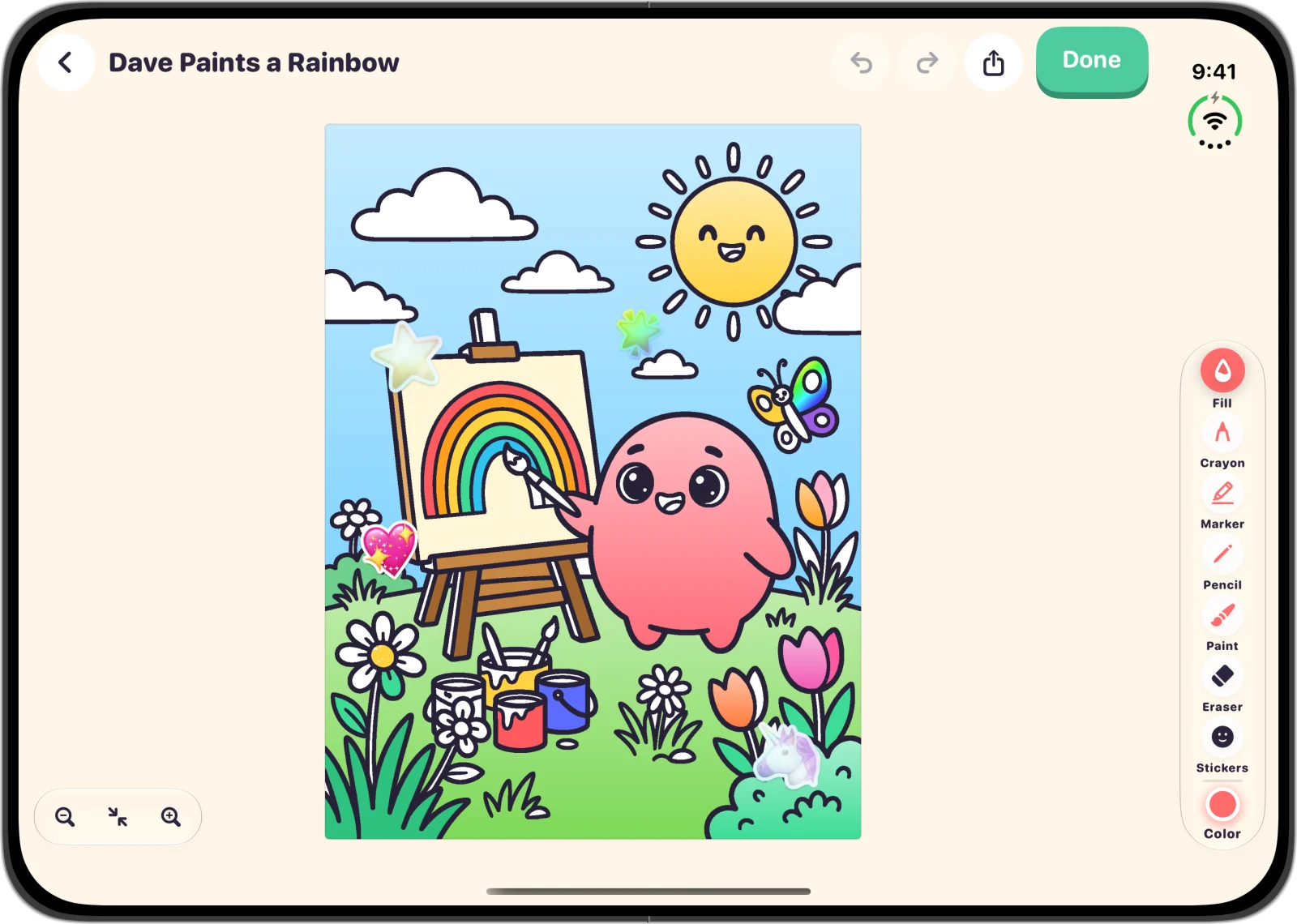
Task: Click the pink blob character Dave
Action: 685,531
